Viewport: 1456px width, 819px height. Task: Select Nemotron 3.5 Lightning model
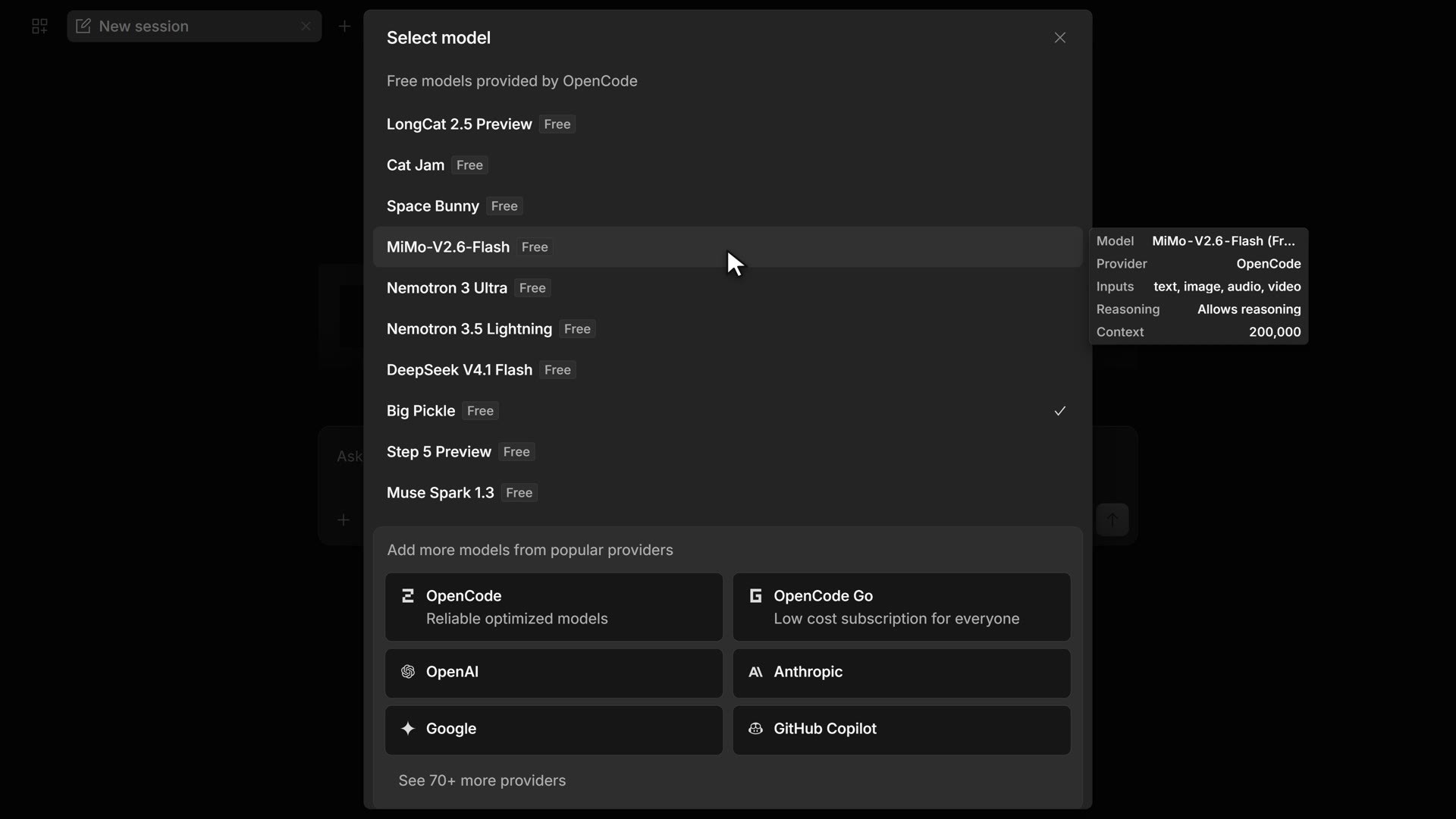coord(727,329)
